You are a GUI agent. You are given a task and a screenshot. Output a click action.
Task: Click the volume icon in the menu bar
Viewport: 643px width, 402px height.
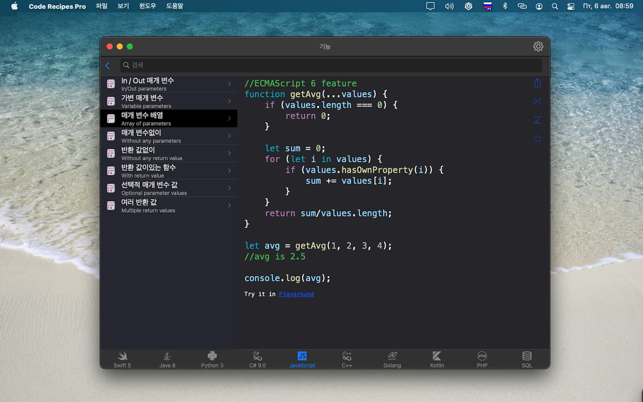(x=449, y=6)
